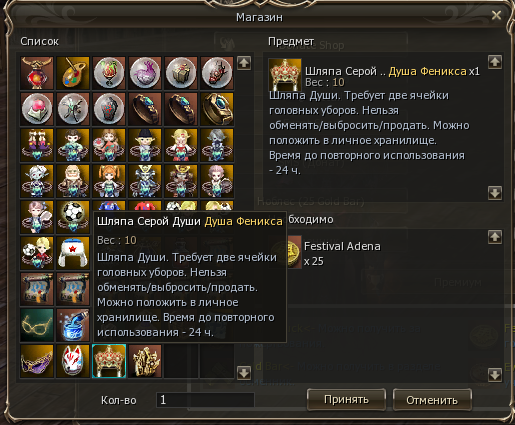
Task: Move item description panel down arrow
Action: [495, 193]
